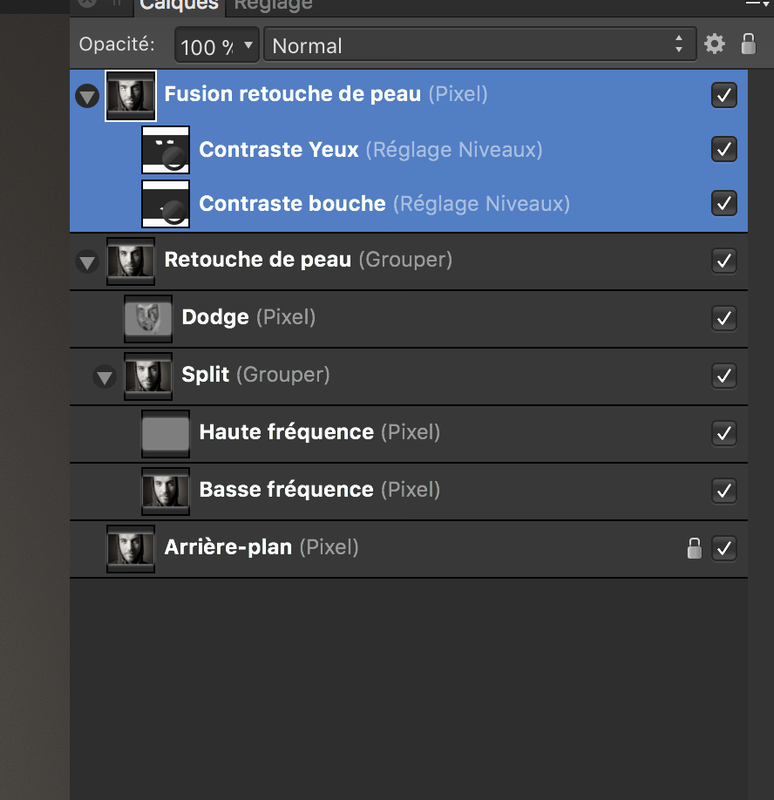Select the Arrière-plan layer

point(409,549)
